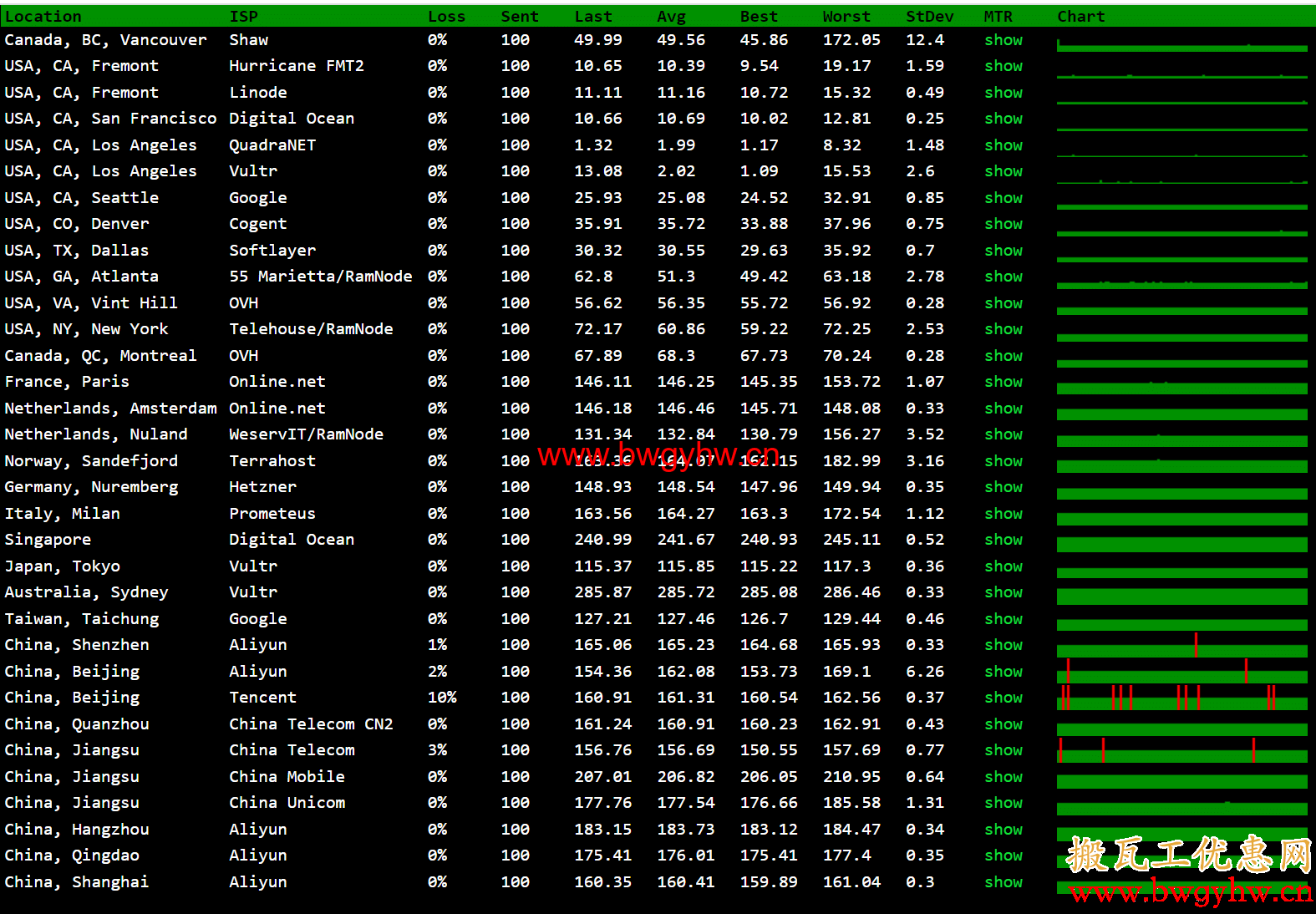The width and height of the screenshot is (1316, 914).
Task: Open show link for Jiangsu China Mobile
Action: click(x=1004, y=777)
